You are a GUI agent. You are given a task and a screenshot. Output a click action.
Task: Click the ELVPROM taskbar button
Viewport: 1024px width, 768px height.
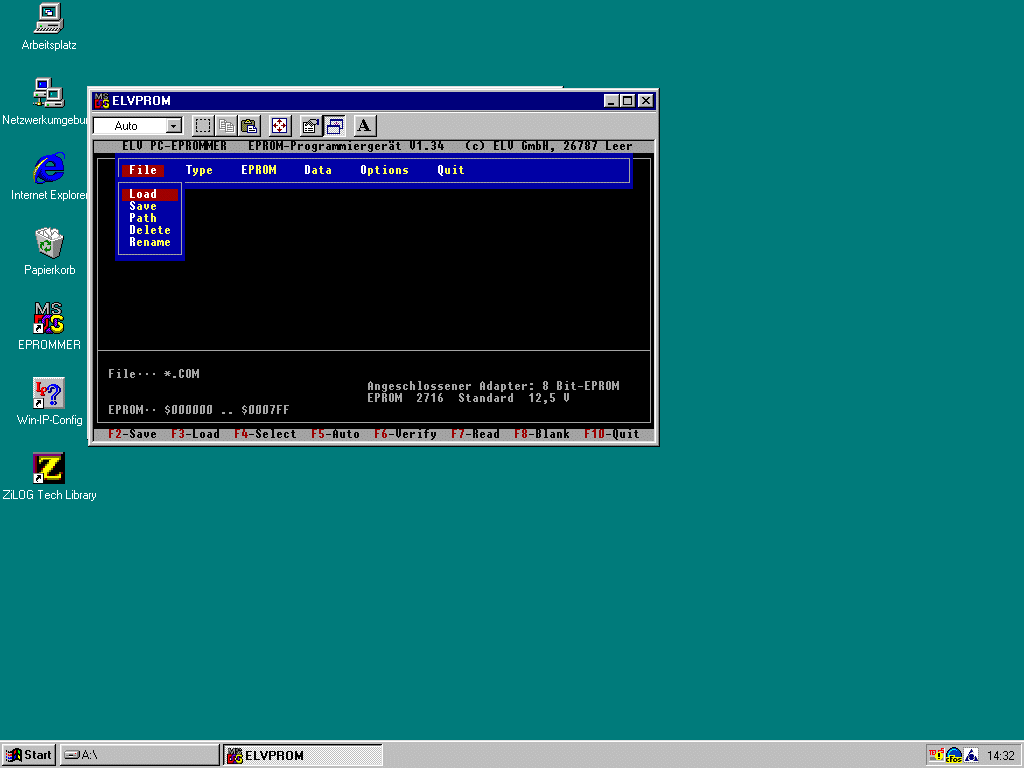(303, 755)
